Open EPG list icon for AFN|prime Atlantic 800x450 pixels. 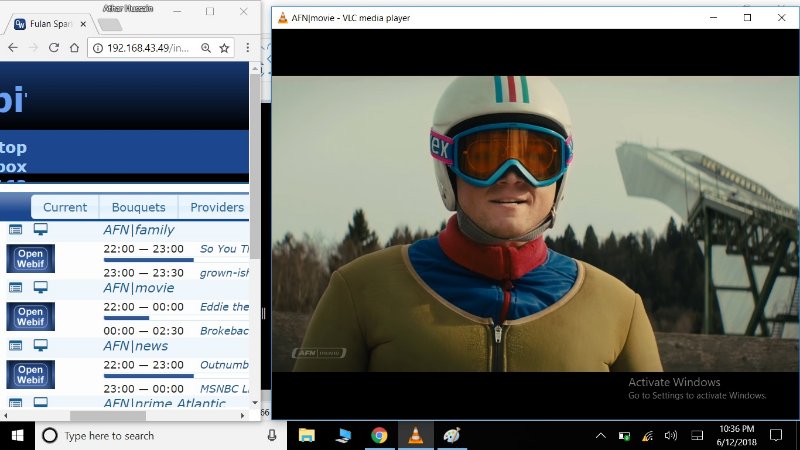pyautogui.click(x=15, y=403)
